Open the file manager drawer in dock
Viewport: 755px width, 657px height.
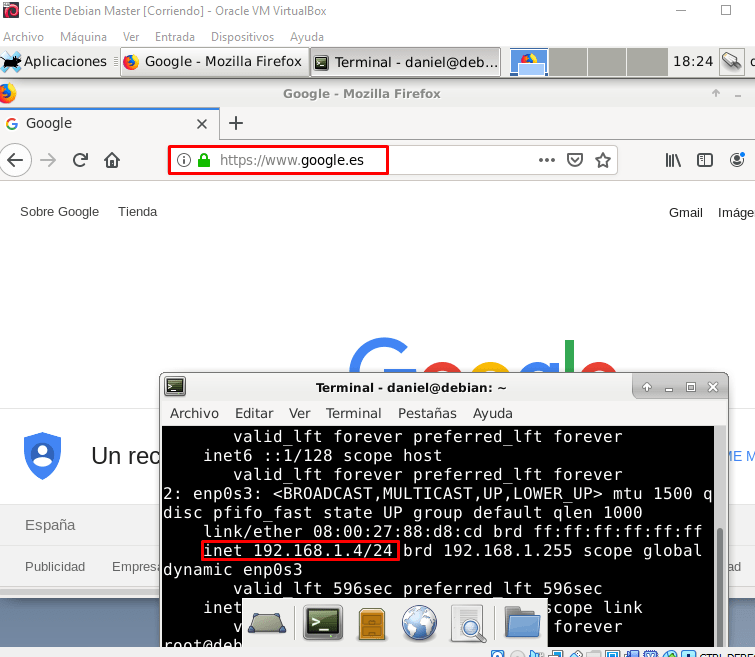(x=371, y=623)
